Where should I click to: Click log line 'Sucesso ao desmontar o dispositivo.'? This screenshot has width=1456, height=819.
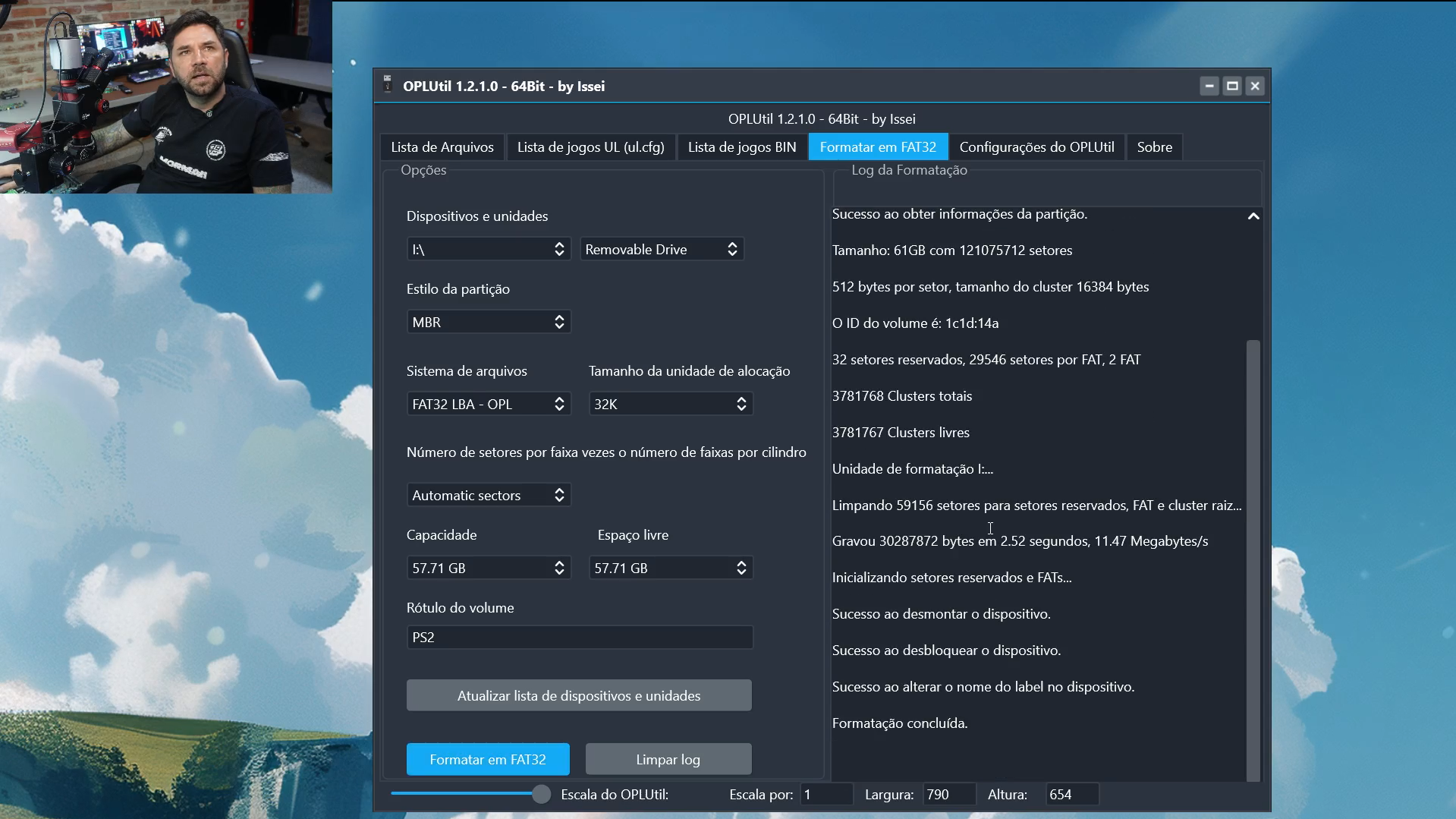942,614
